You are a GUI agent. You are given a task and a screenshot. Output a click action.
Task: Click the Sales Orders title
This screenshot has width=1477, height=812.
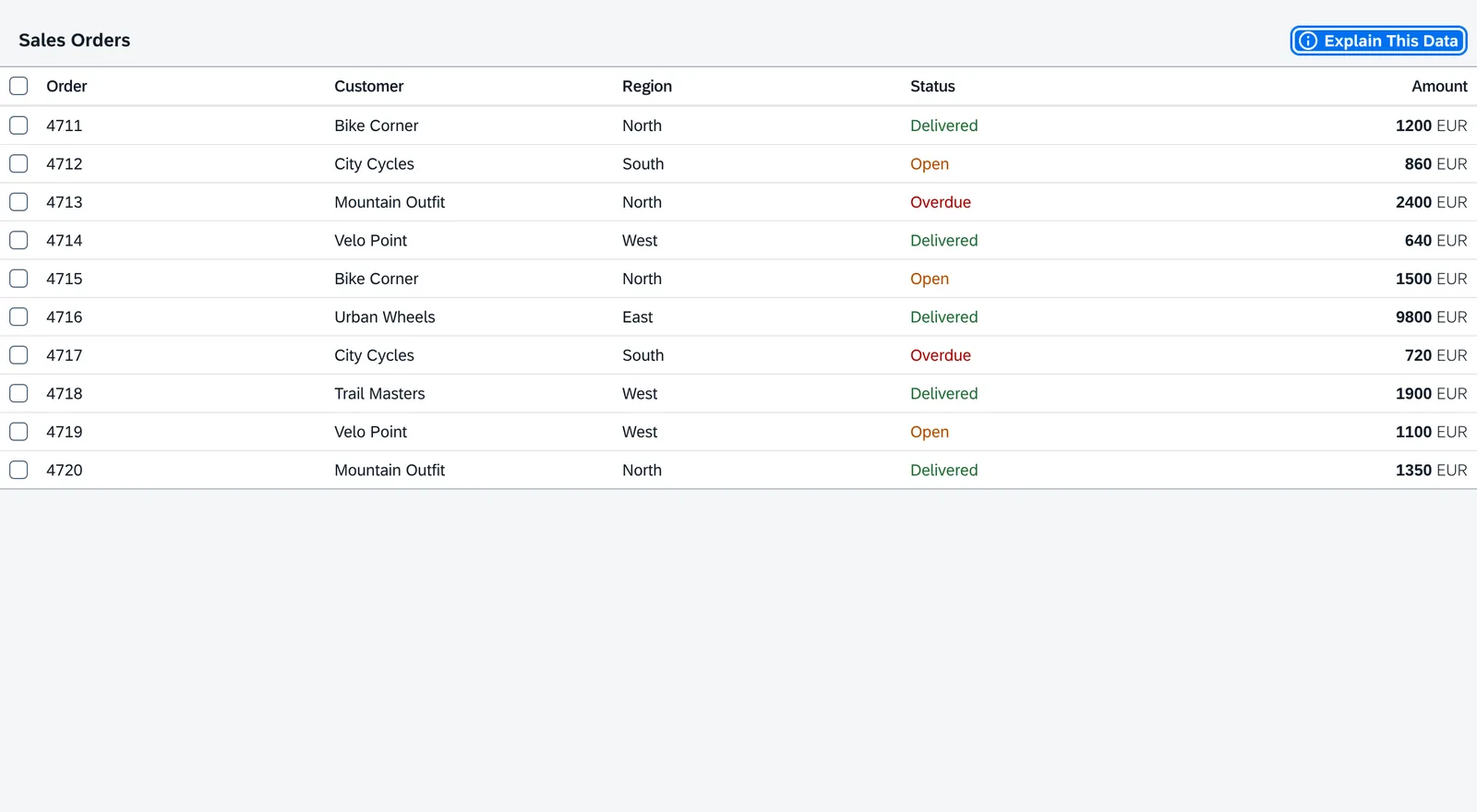click(x=75, y=40)
